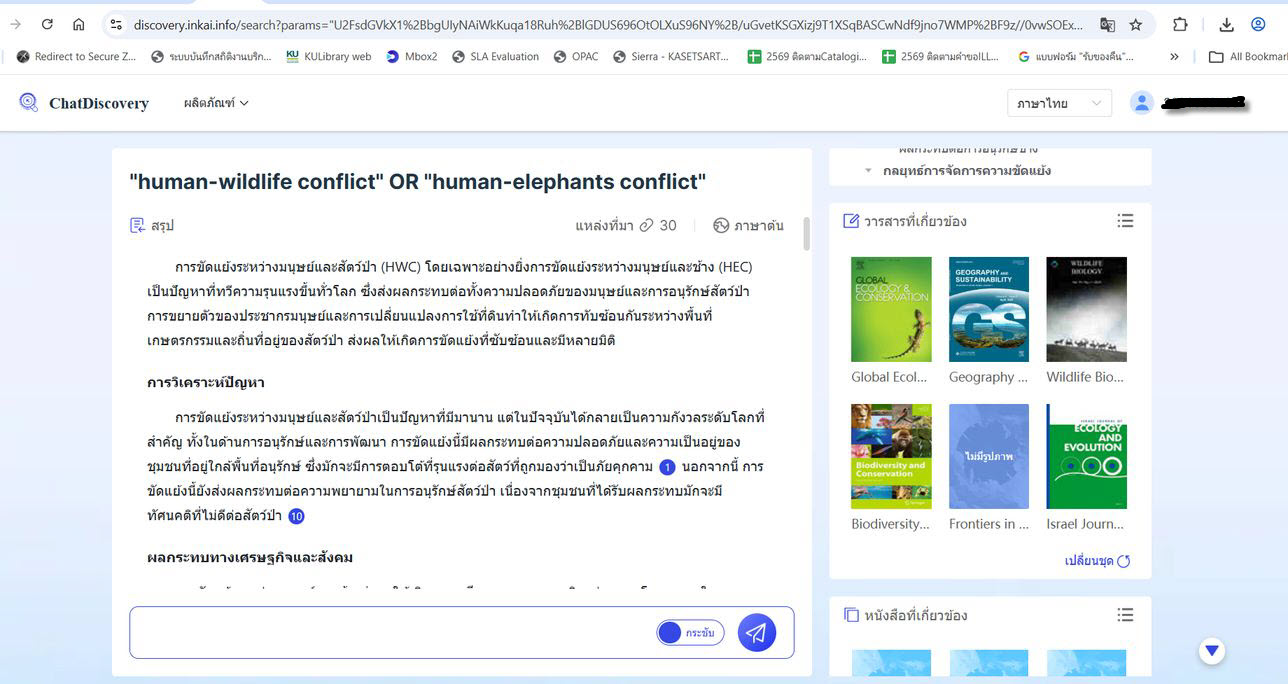Click the ChatDiscovery logo
This screenshot has width=1288, height=684.
[x=84, y=103]
